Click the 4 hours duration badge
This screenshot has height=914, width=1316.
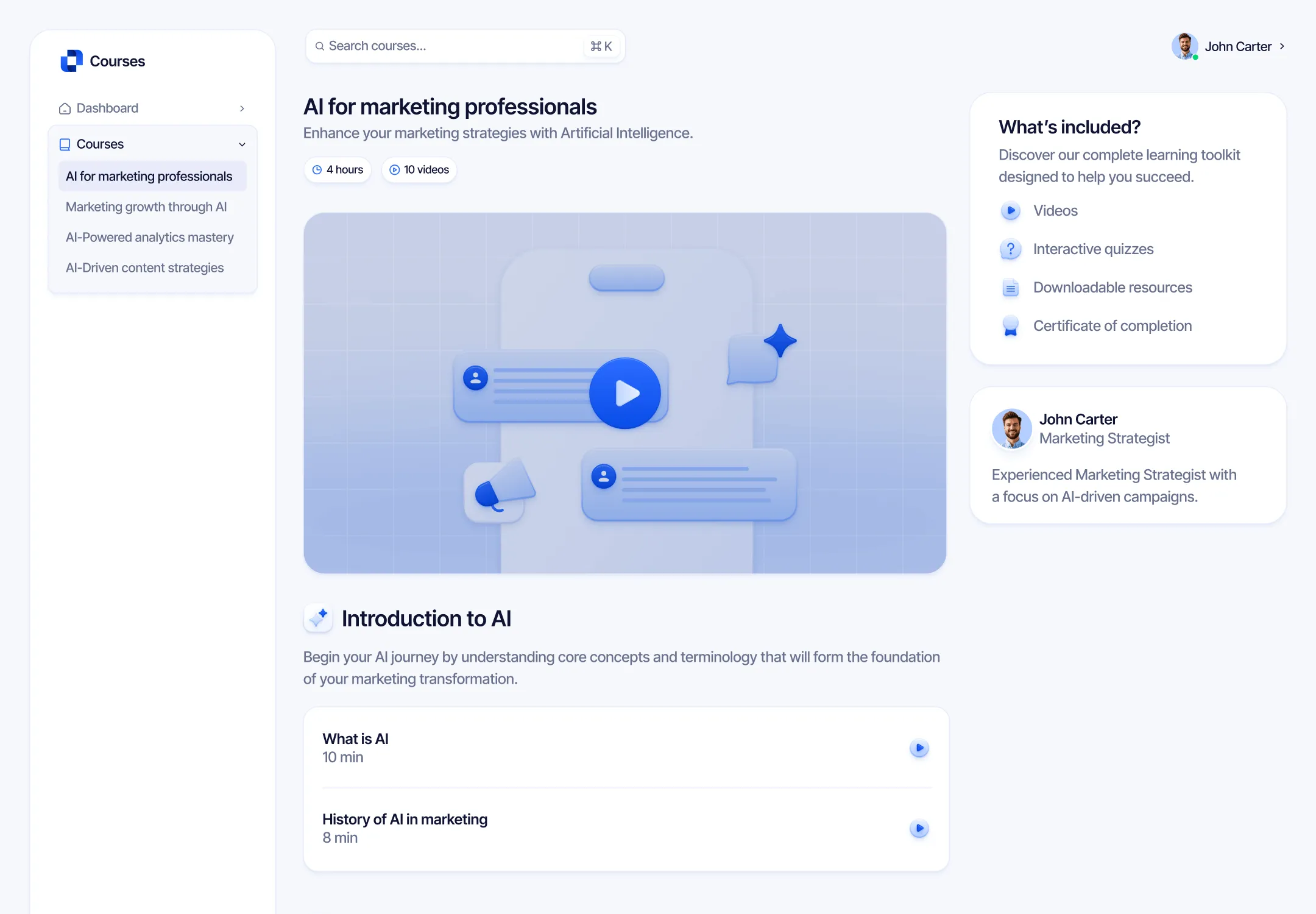[x=338, y=170]
